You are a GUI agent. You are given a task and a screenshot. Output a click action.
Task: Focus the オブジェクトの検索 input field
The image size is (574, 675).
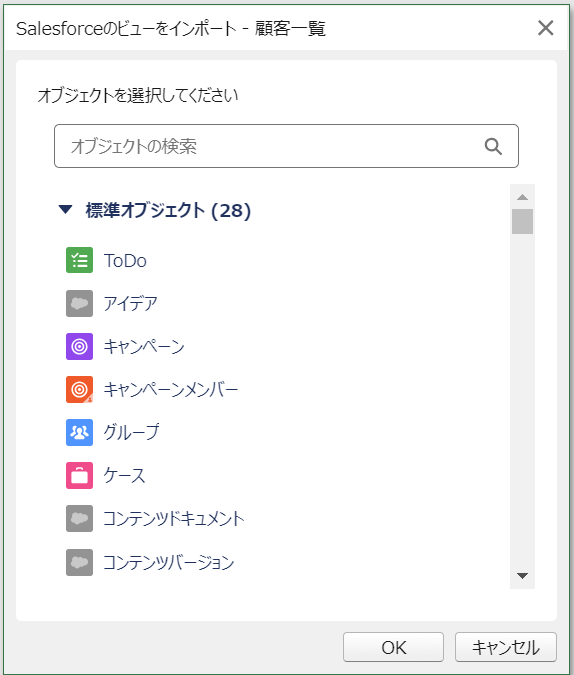pos(286,146)
